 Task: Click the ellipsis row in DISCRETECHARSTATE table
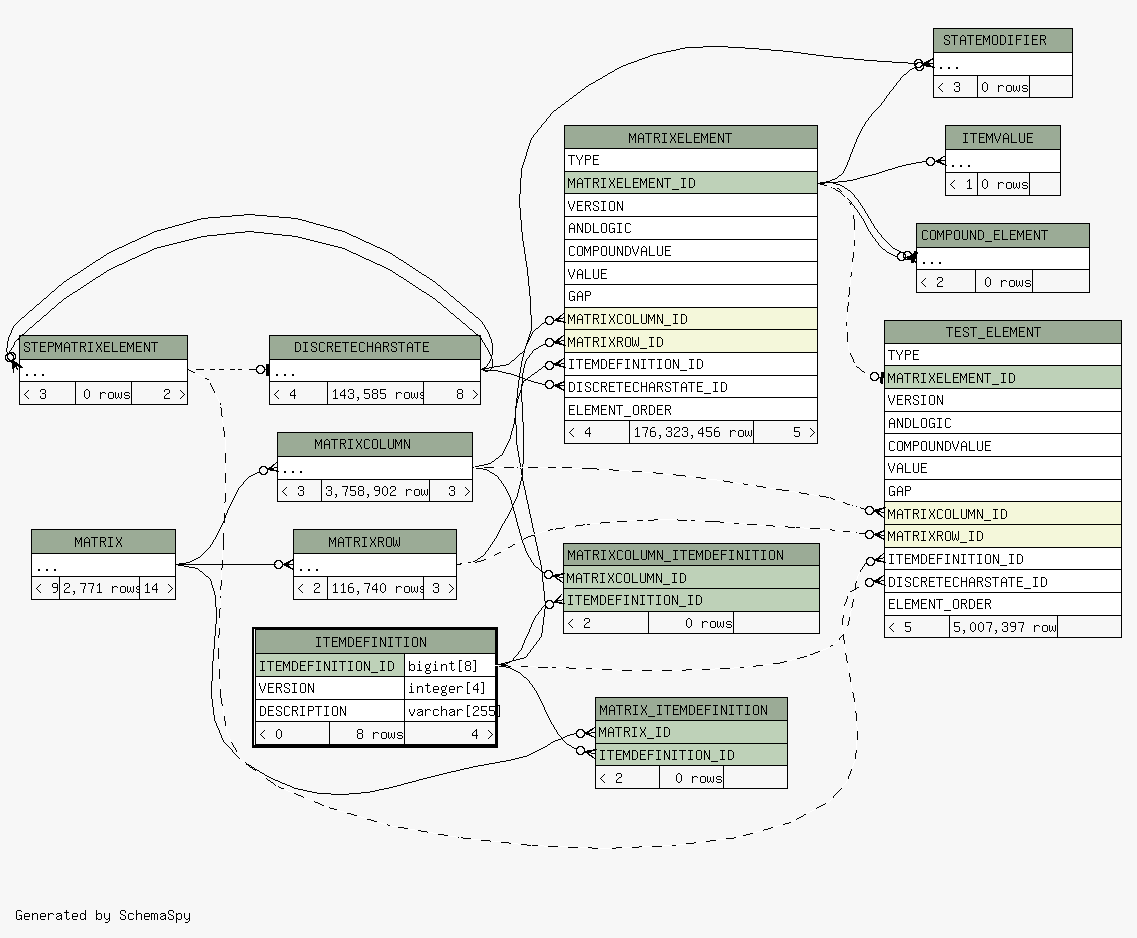[375, 370]
